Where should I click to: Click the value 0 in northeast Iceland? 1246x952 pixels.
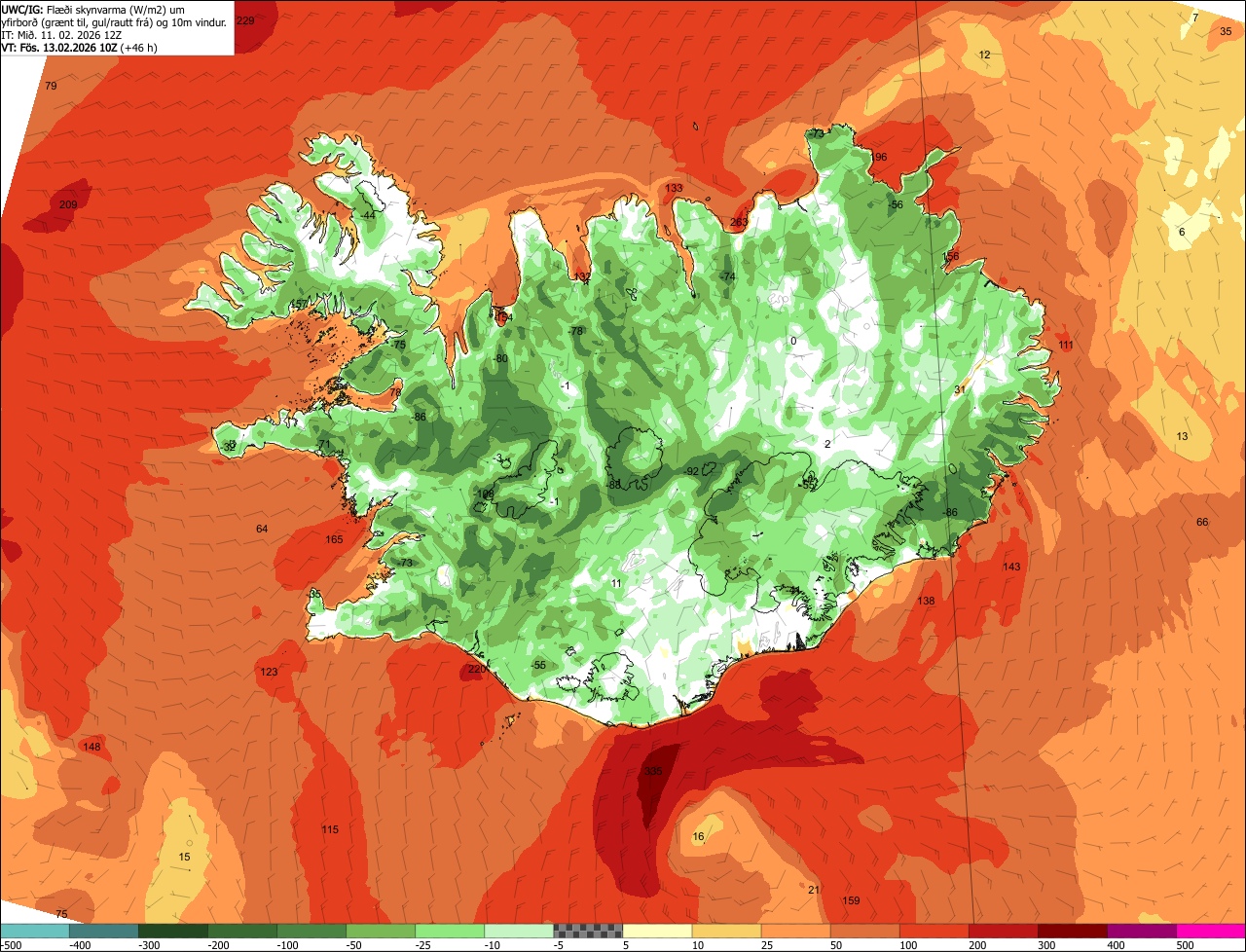pos(793,341)
